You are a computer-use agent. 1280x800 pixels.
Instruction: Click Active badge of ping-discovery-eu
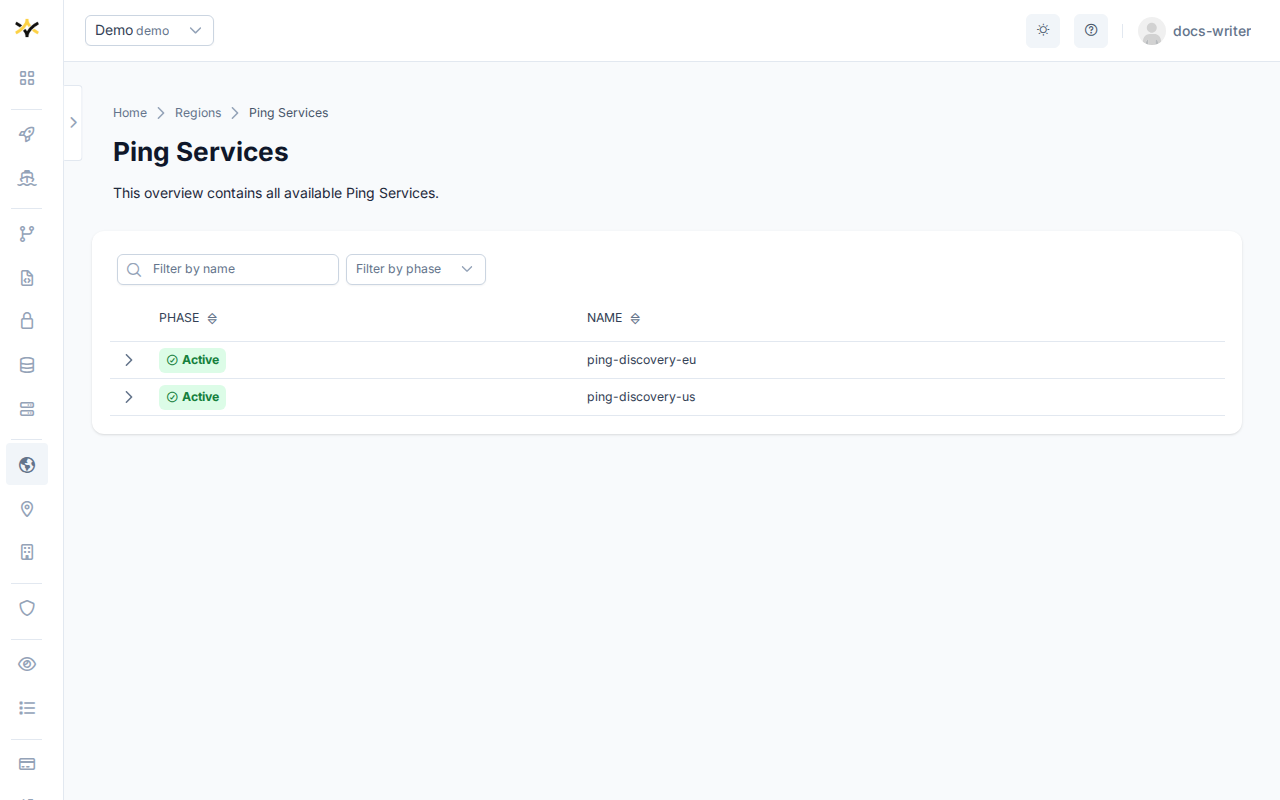pos(192,360)
